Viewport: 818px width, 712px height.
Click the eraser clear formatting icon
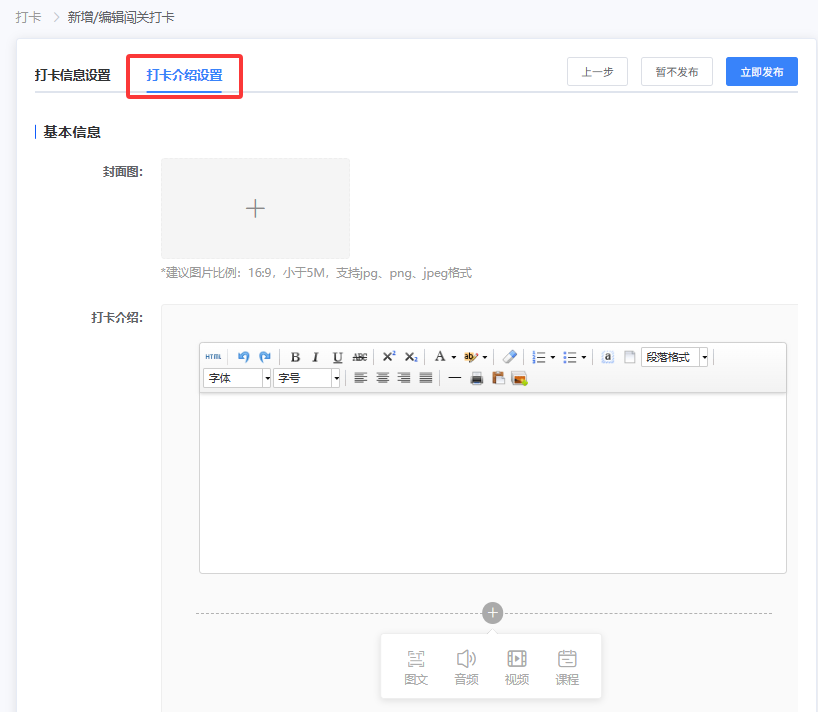[x=510, y=357]
